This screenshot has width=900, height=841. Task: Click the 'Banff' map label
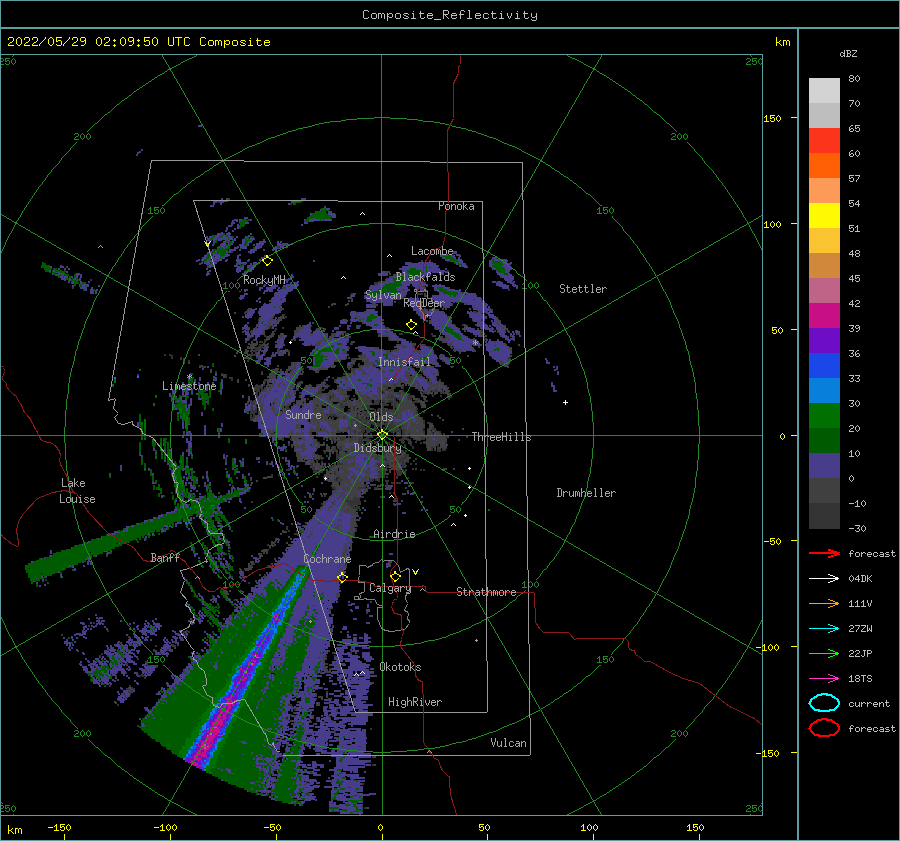pyautogui.click(x=165, y=557)
